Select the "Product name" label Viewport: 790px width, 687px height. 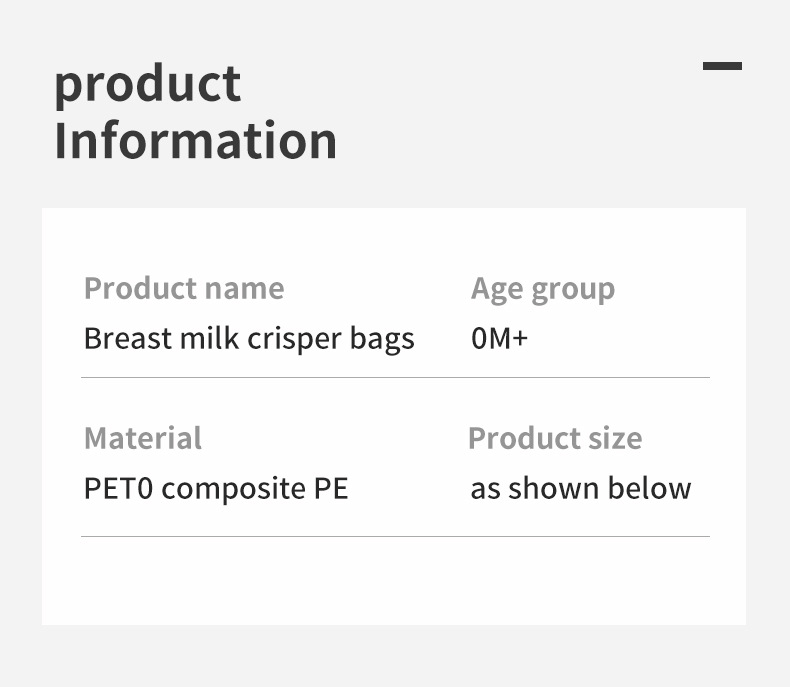pyautogui.click(x=184, y=288)
